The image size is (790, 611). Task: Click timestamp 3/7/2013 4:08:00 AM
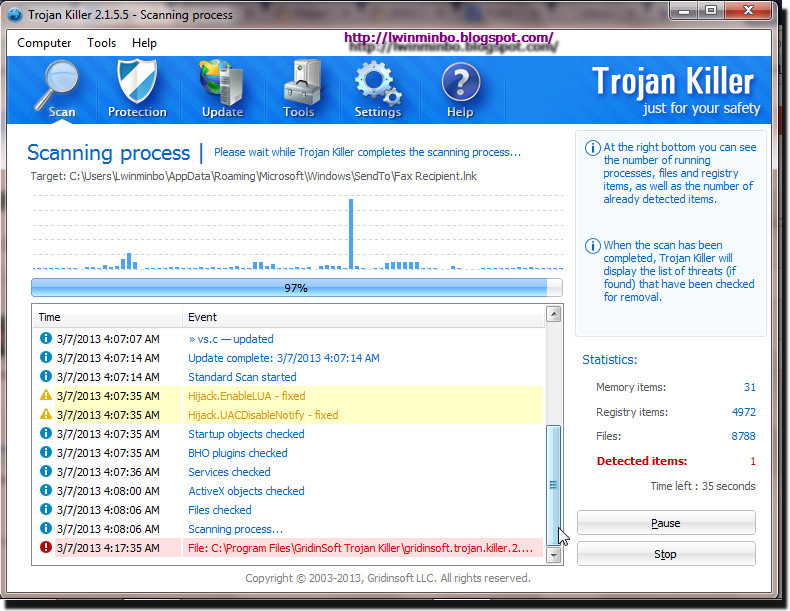108,491
